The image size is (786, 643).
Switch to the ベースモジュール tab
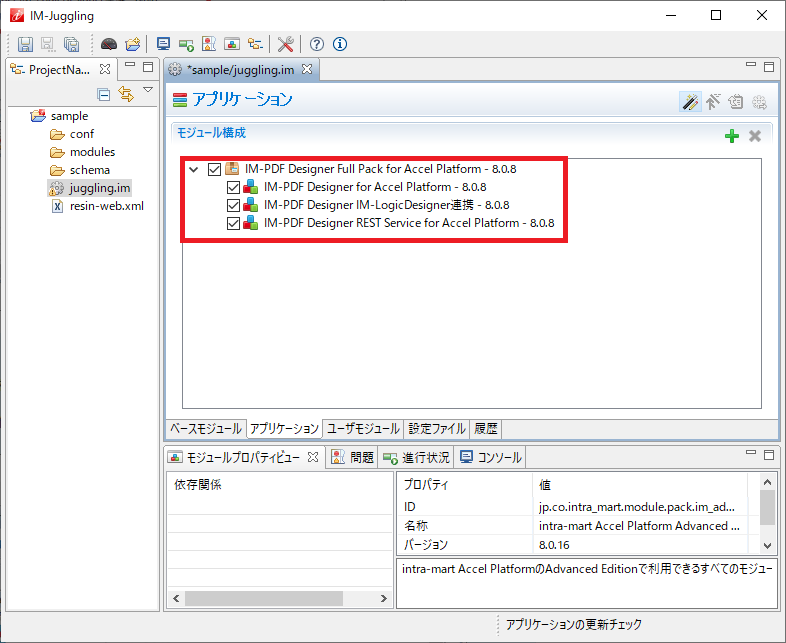pos(206,429)
